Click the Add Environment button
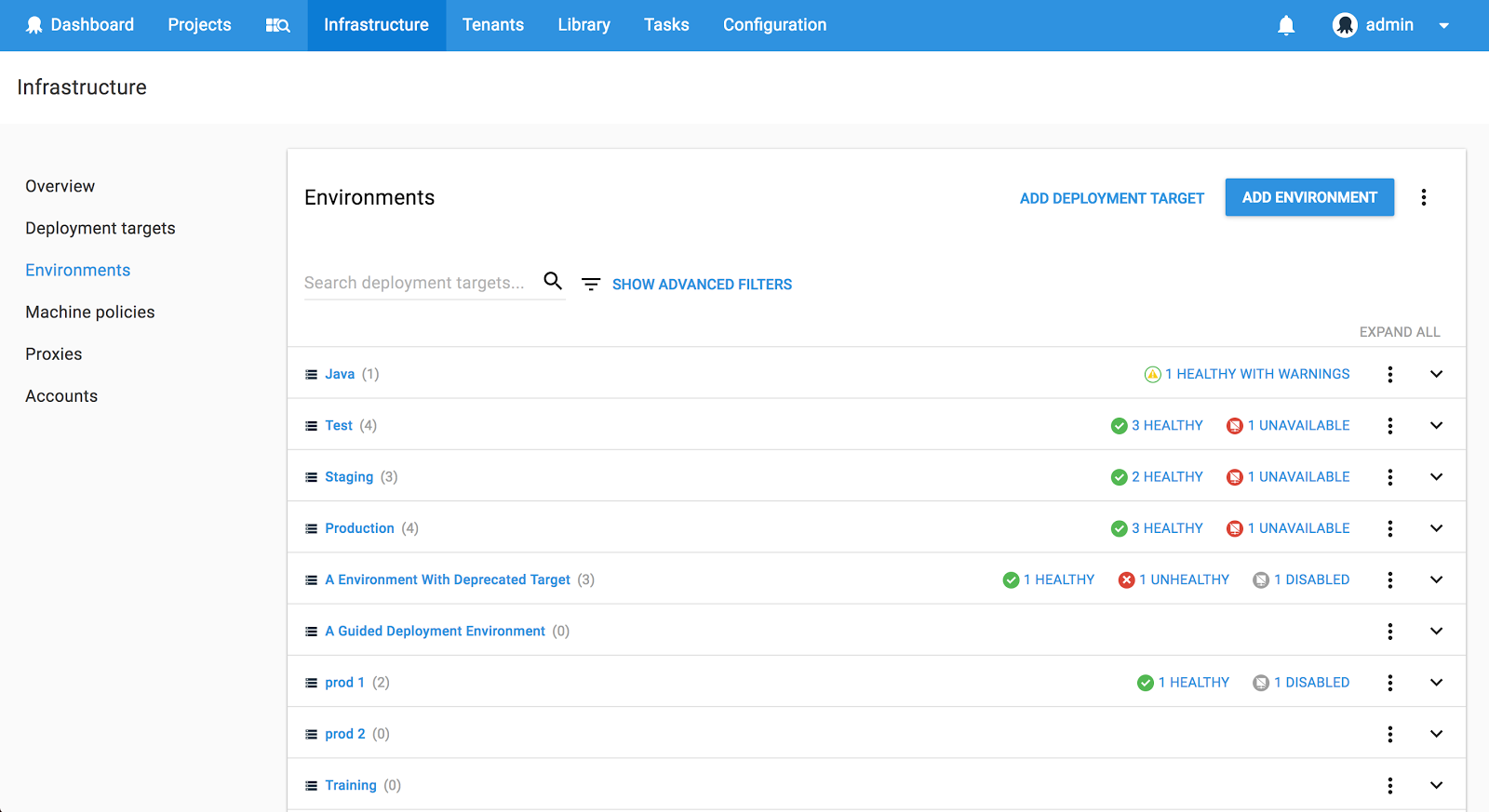Image resolution: width=1489 pixels, height=812 pixels. (x=1308, y=197)
